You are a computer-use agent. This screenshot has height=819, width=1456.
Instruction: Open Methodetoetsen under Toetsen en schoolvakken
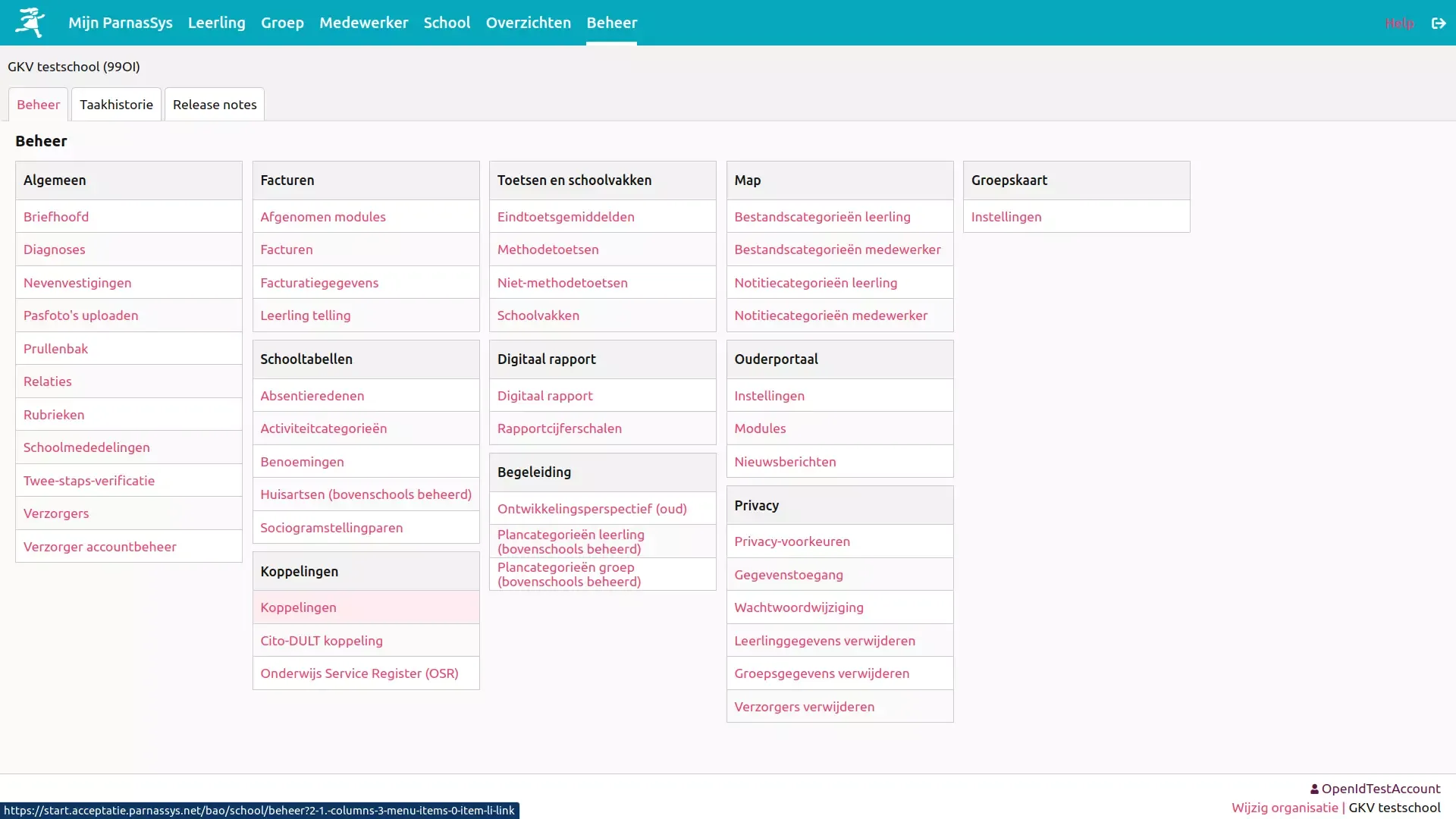[548, 249]
